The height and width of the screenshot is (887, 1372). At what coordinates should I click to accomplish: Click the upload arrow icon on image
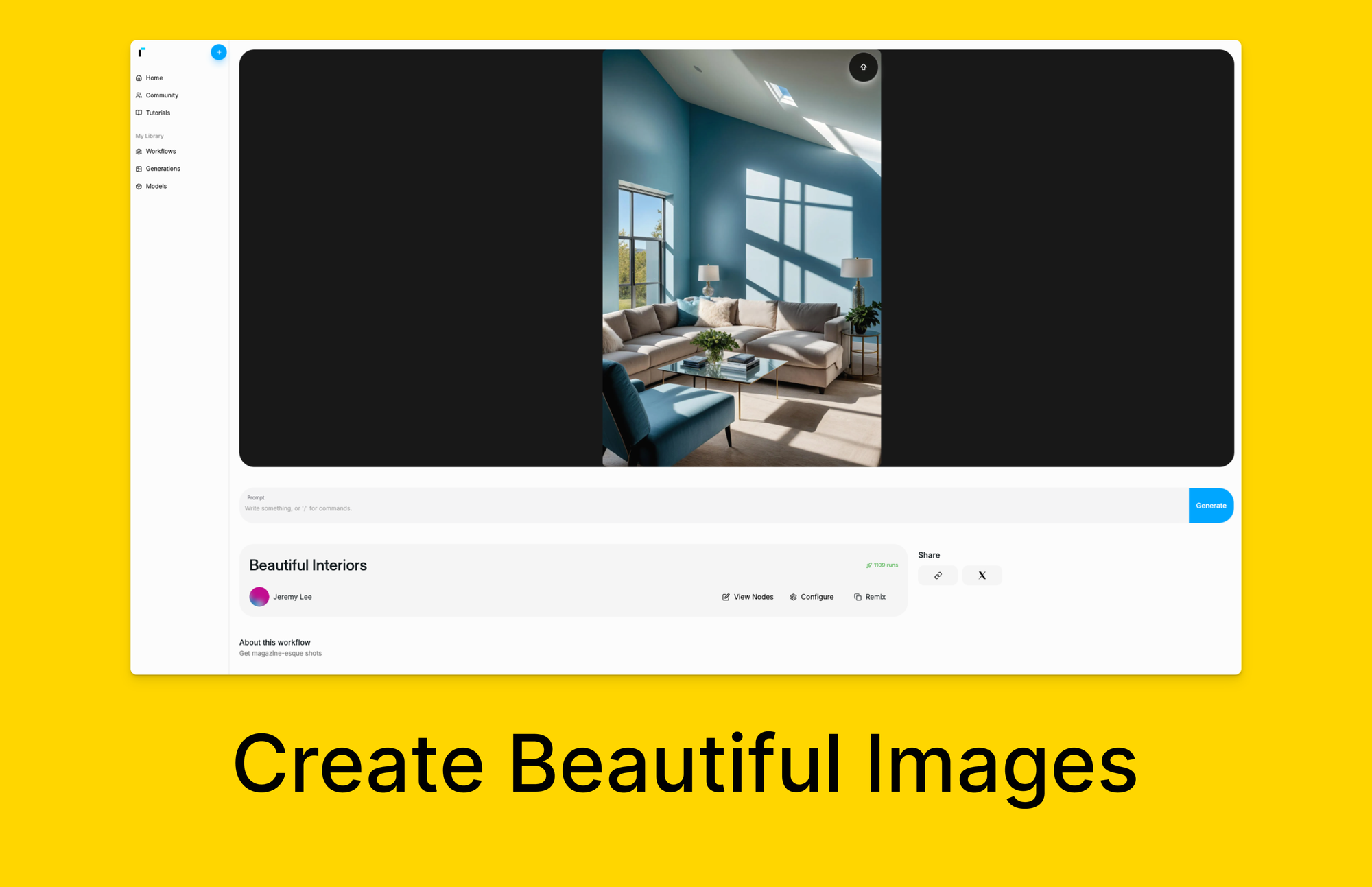click(x=863, y=67)
